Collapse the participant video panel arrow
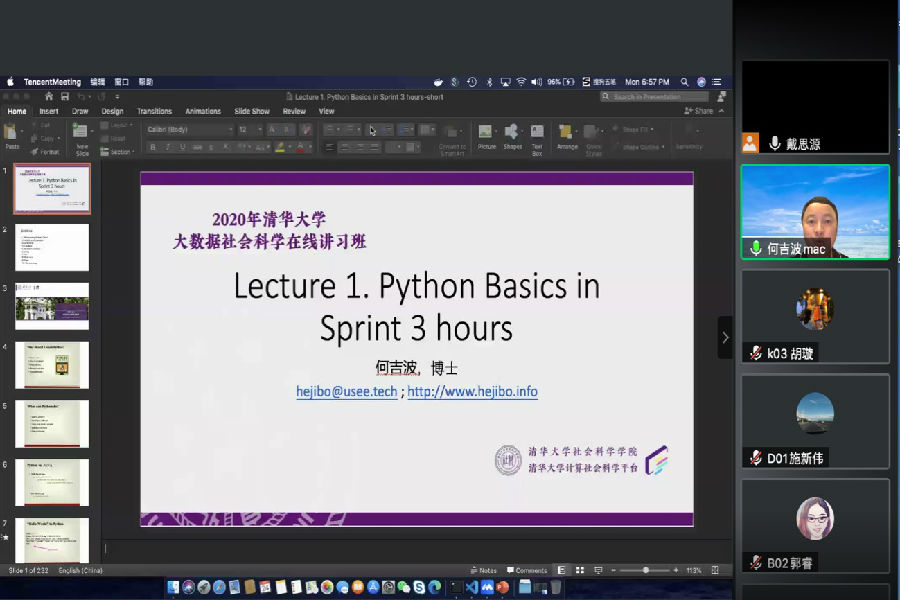The width and height of the screenshot is (900, 600). 725,337
